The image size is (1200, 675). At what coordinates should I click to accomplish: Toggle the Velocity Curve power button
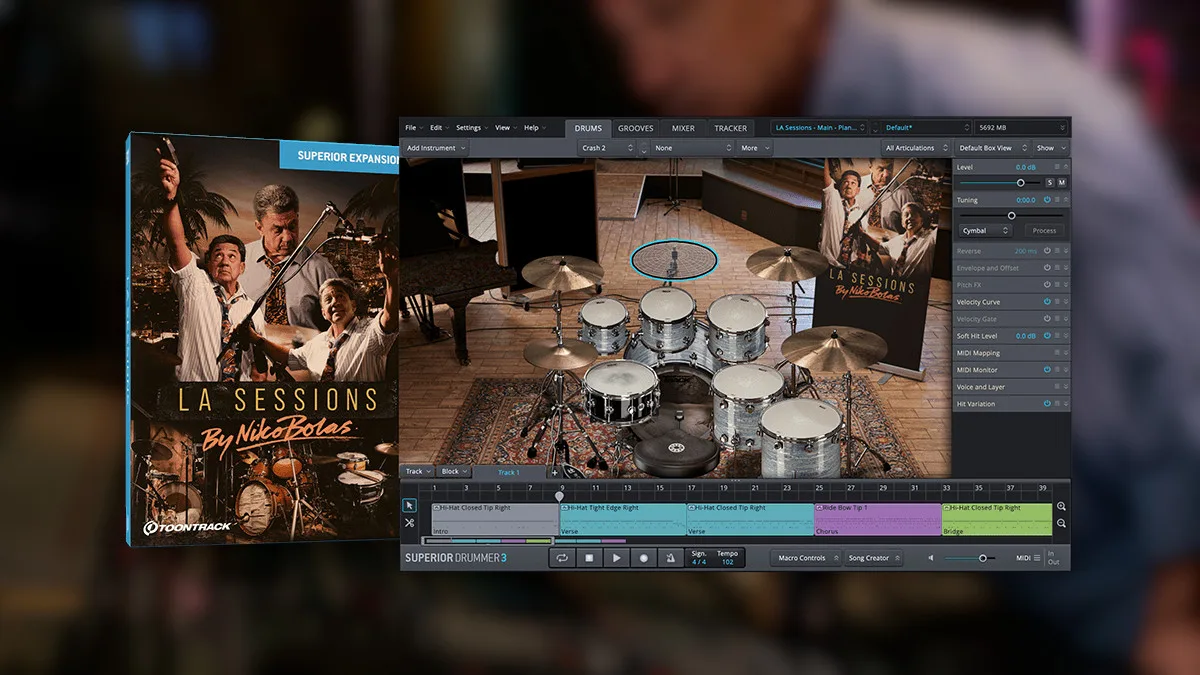click(1047, 302)
